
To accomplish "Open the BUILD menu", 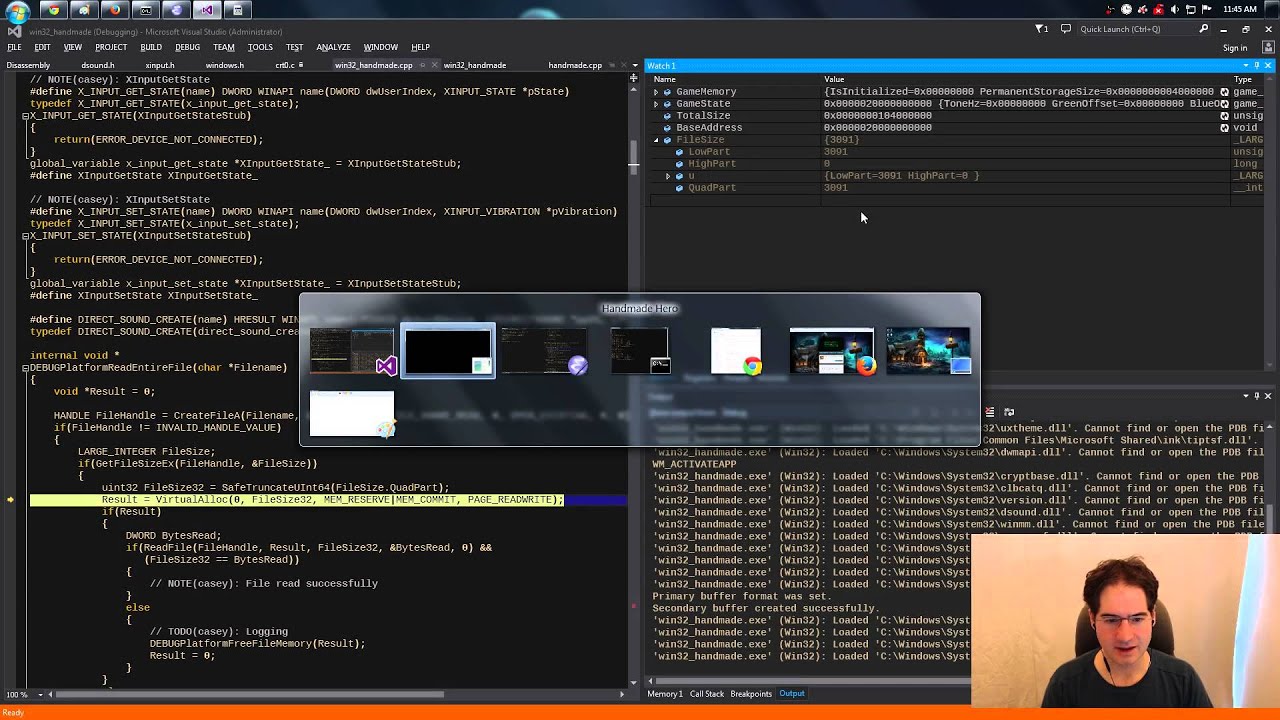I will click(151, 47).
